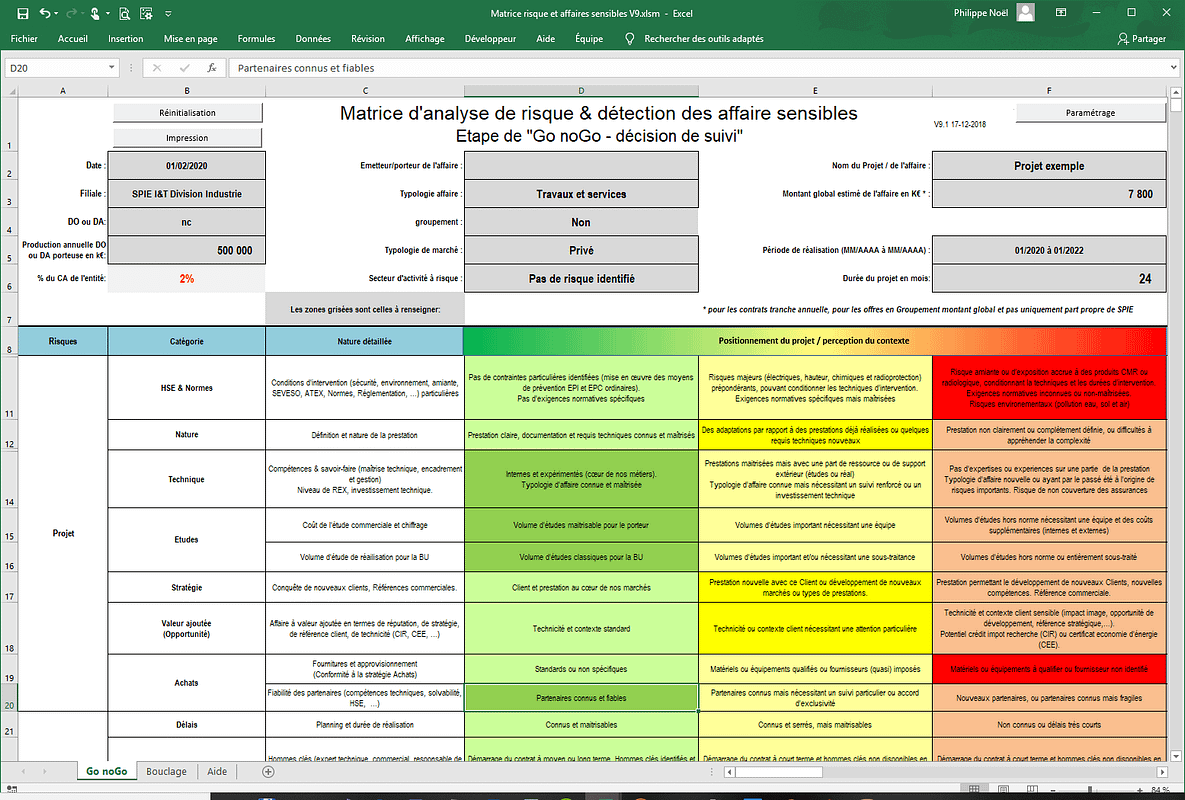
Task: Switch to the Insertion ribbon tab
Action: click(x=125, y=39)
